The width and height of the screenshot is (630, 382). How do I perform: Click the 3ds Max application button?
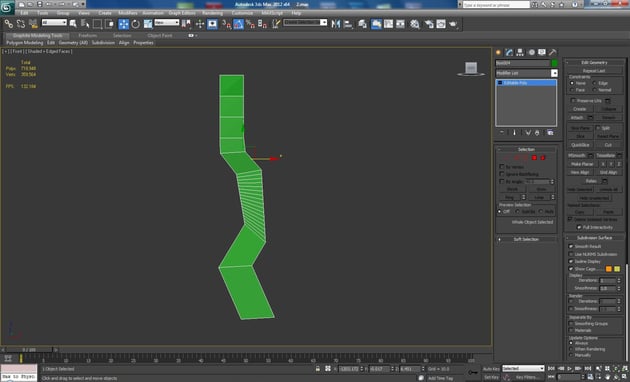click(x=7, y=7)
